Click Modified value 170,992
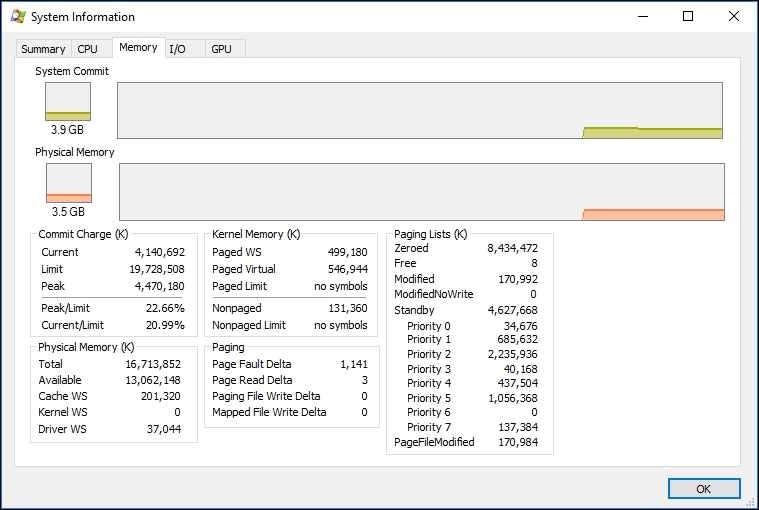Viewport: 759px width, 510px height. 518,279
